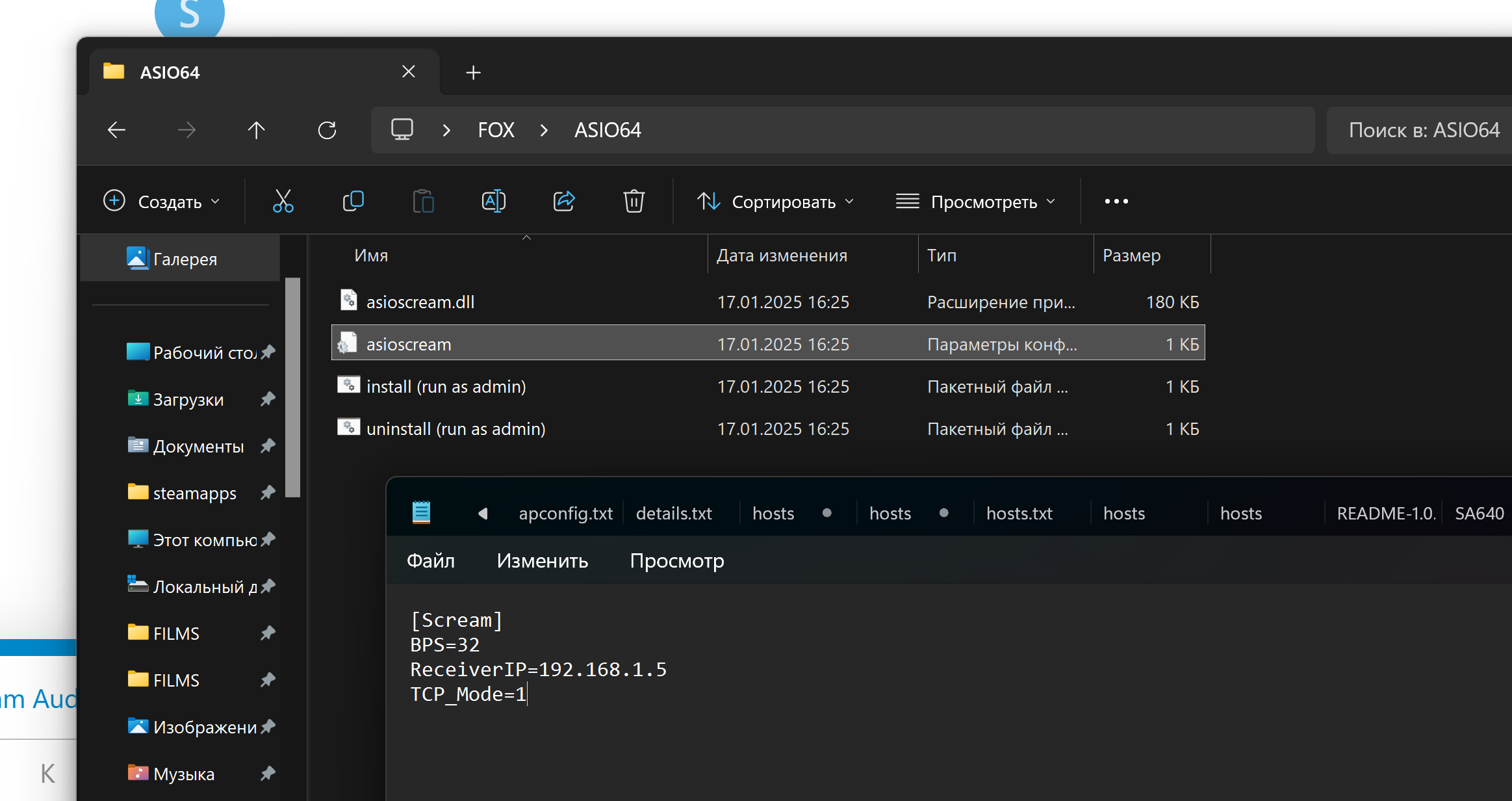The image size is (1512, 801).
Task: Go forward with the right arrow button
Action: coord(186,130)
